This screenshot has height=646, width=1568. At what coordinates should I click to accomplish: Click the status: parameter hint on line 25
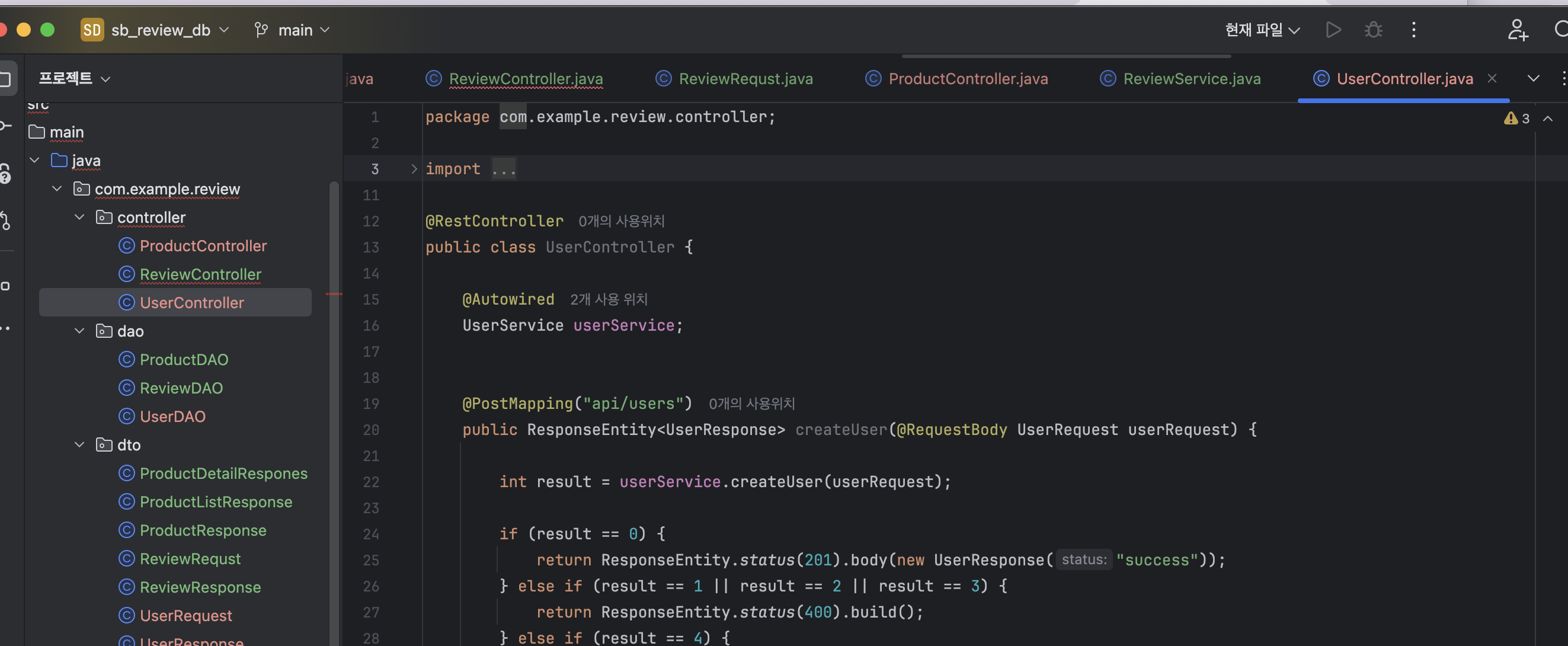[1084, 559]
